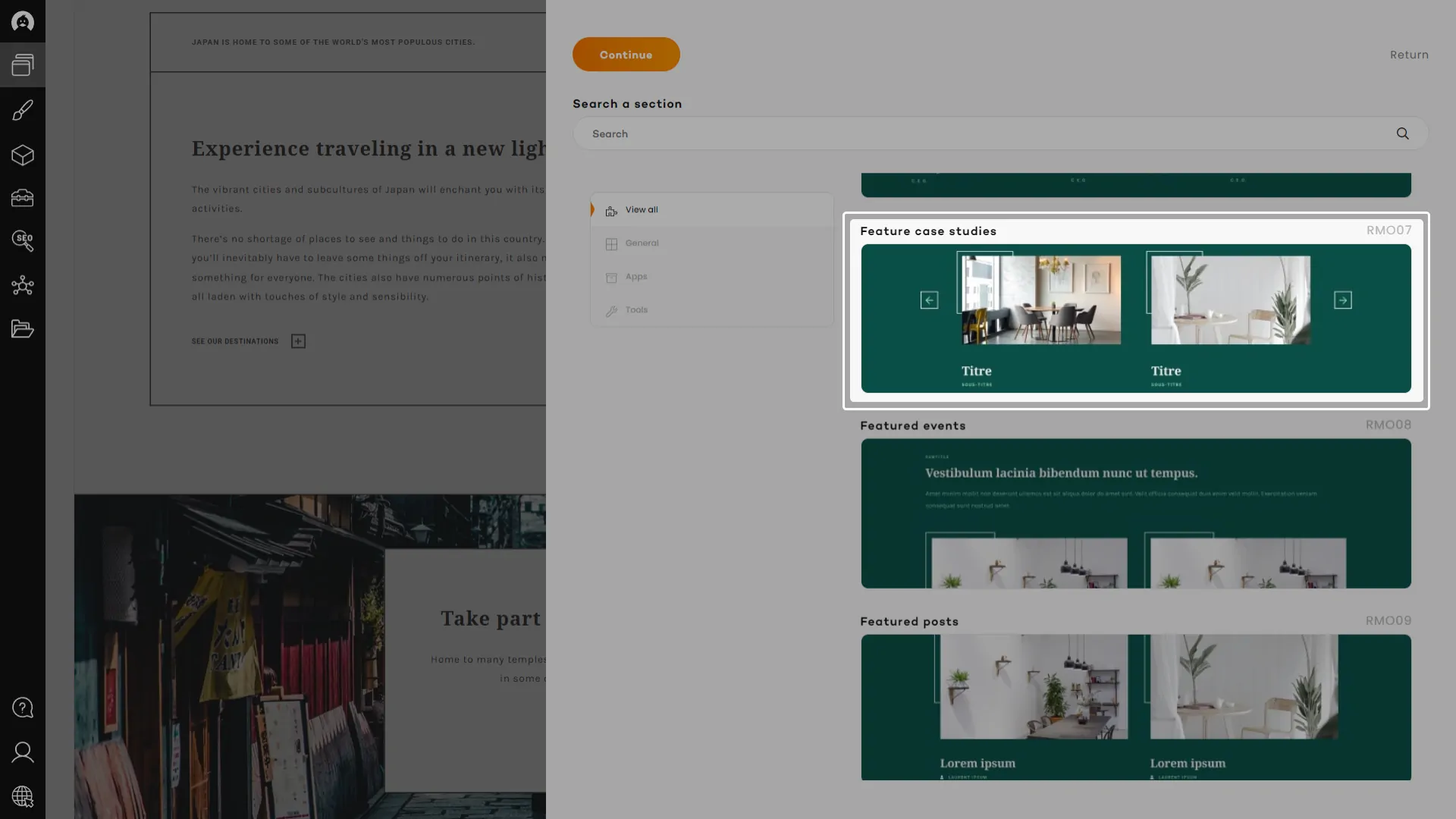Open the folder files sidebar icon
The height and width of the screenshot is (819, 1456).
[x=23, y=329]
